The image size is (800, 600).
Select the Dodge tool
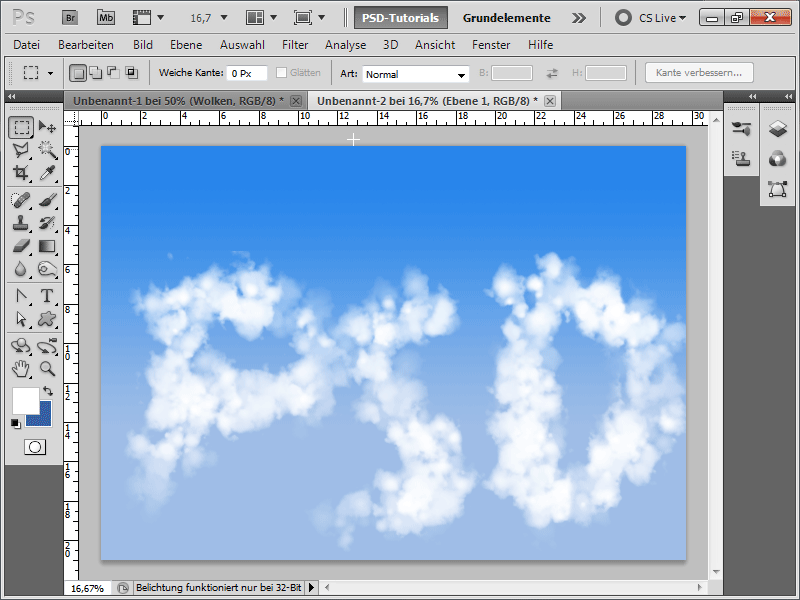47,269
